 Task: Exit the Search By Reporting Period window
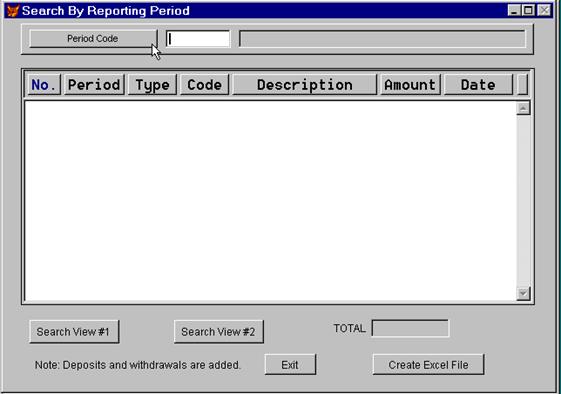pos(290,365)
